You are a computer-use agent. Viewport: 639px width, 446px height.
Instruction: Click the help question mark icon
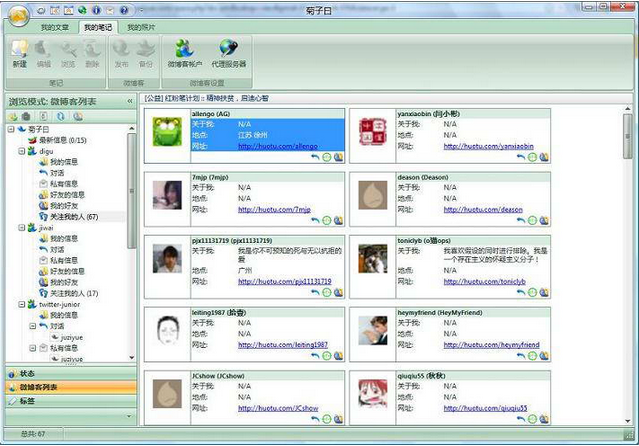click(x=123, y=10)
